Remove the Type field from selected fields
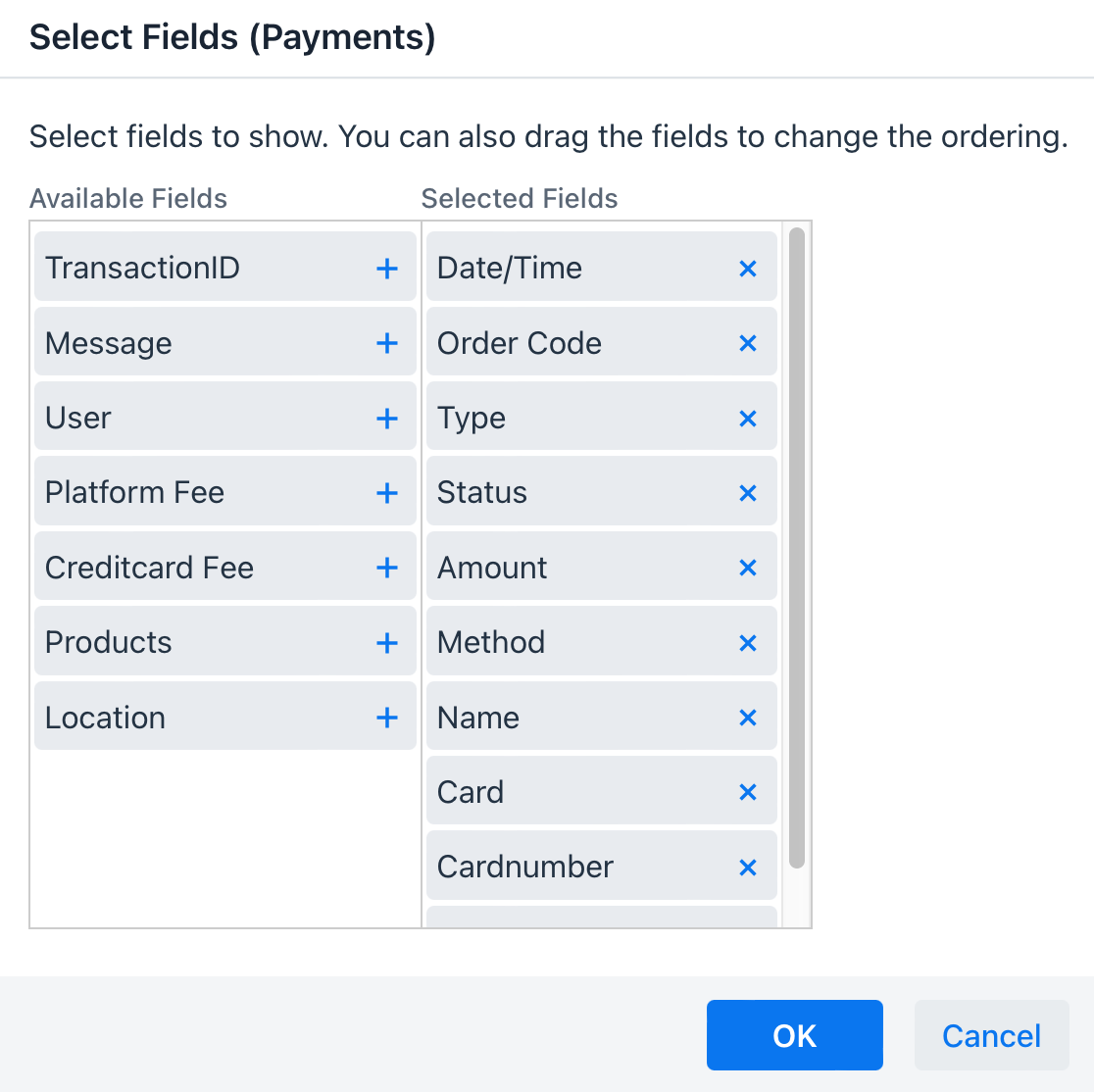 748,419
